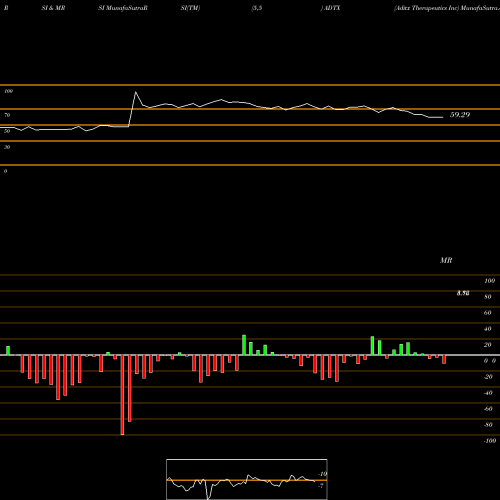
Task: Click the 'SI(TM)' header label
Action: pos(190,8)
